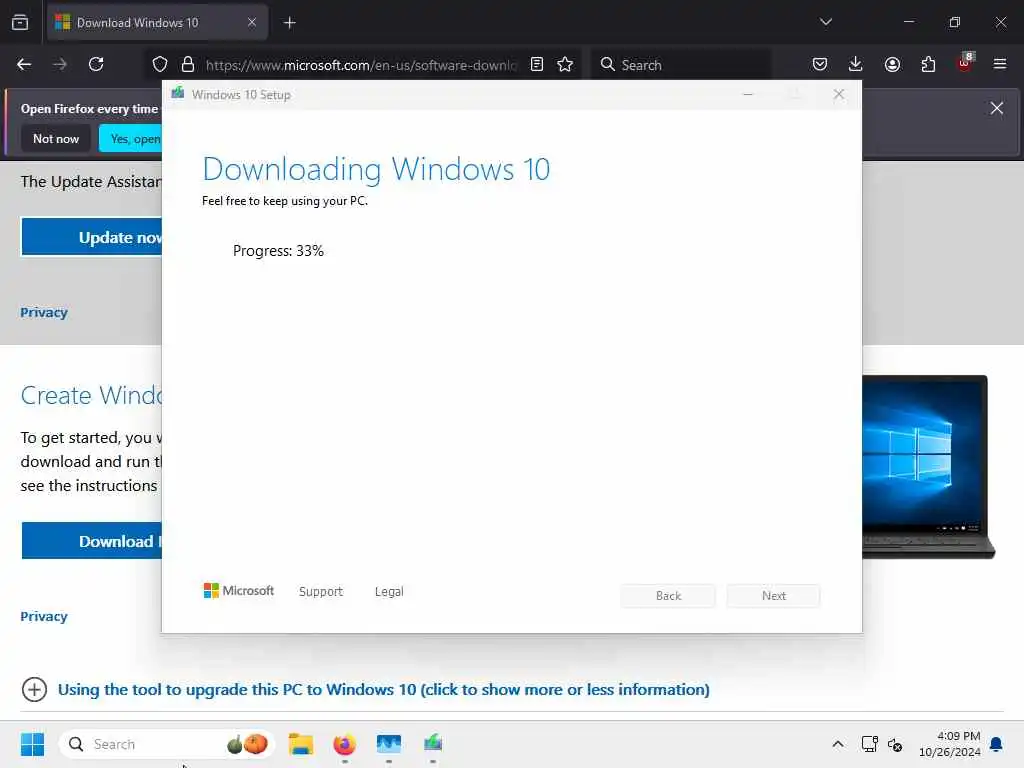The image size is (1024, 768).
Task: Open the Firefox account icon
Action: pyautogui.click(x=892, y=64)
